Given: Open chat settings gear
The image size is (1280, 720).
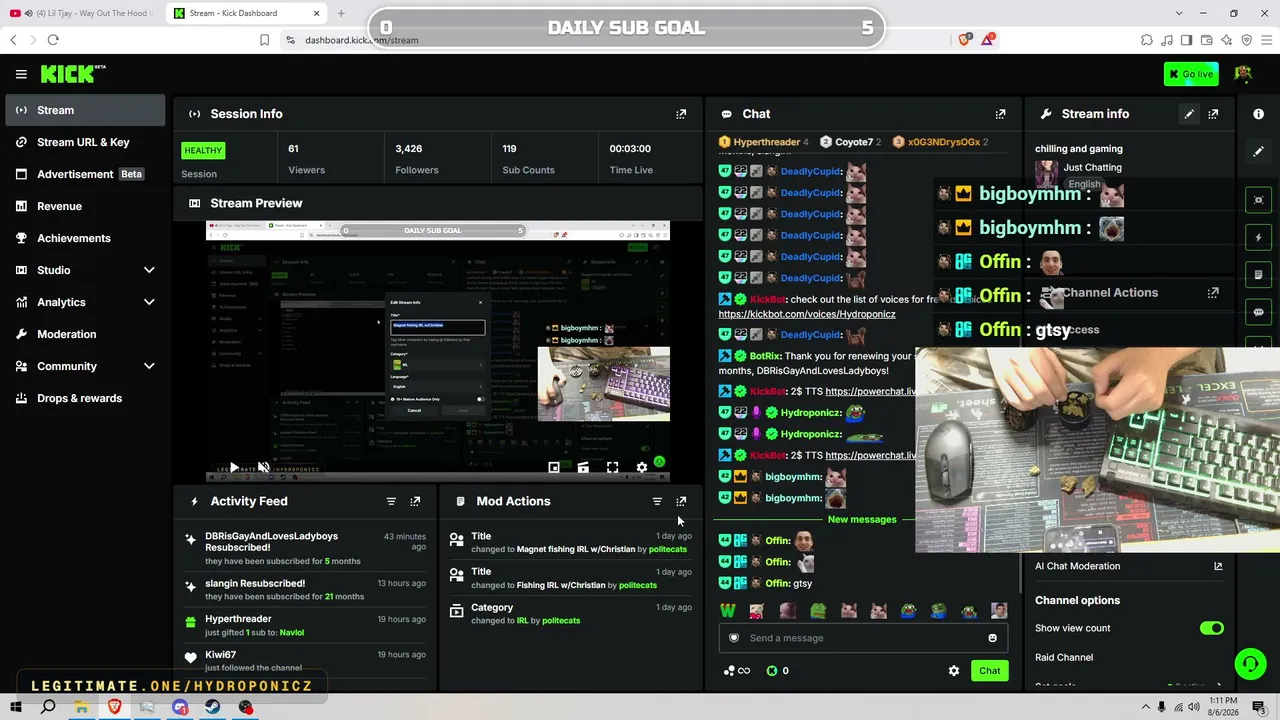Looking at the screenshot, I should [x=953, y=671].
